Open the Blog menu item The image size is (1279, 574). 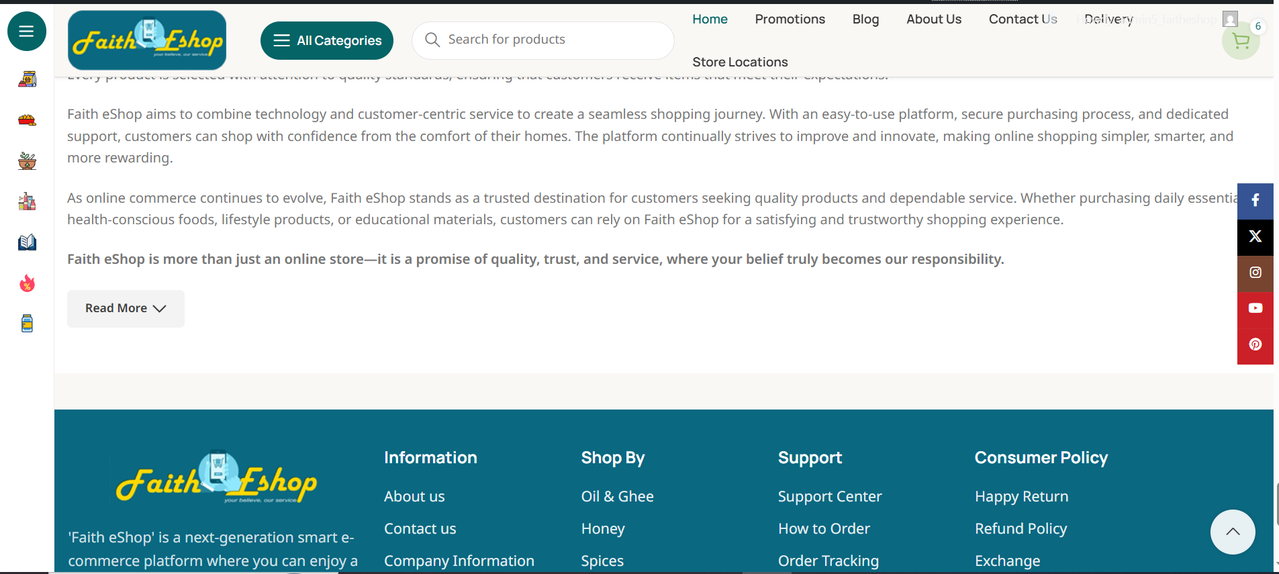[866, 19]
